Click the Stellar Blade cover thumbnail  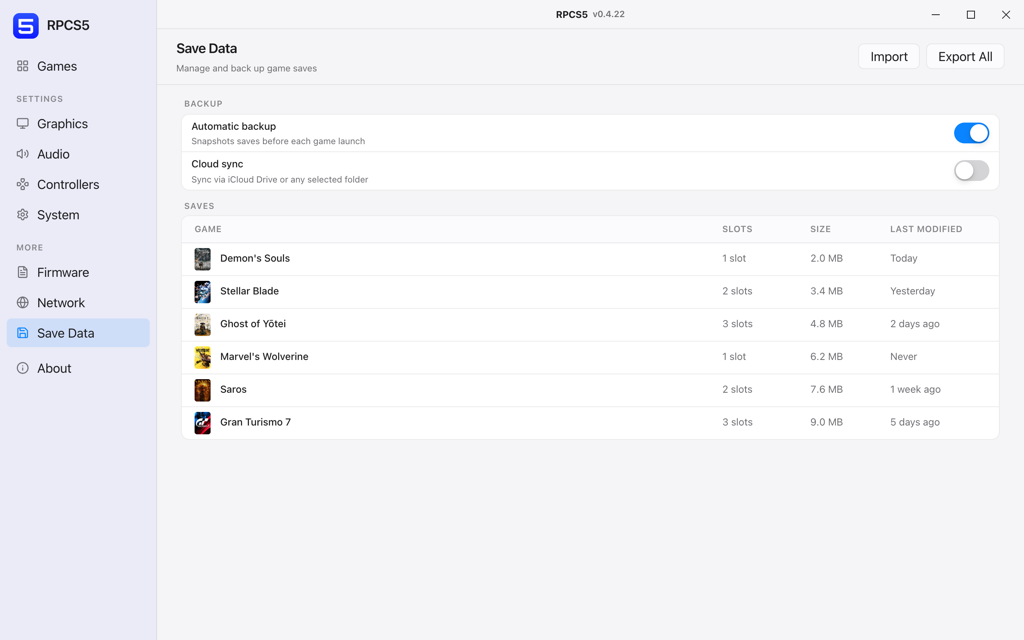(x=202, y=292)
